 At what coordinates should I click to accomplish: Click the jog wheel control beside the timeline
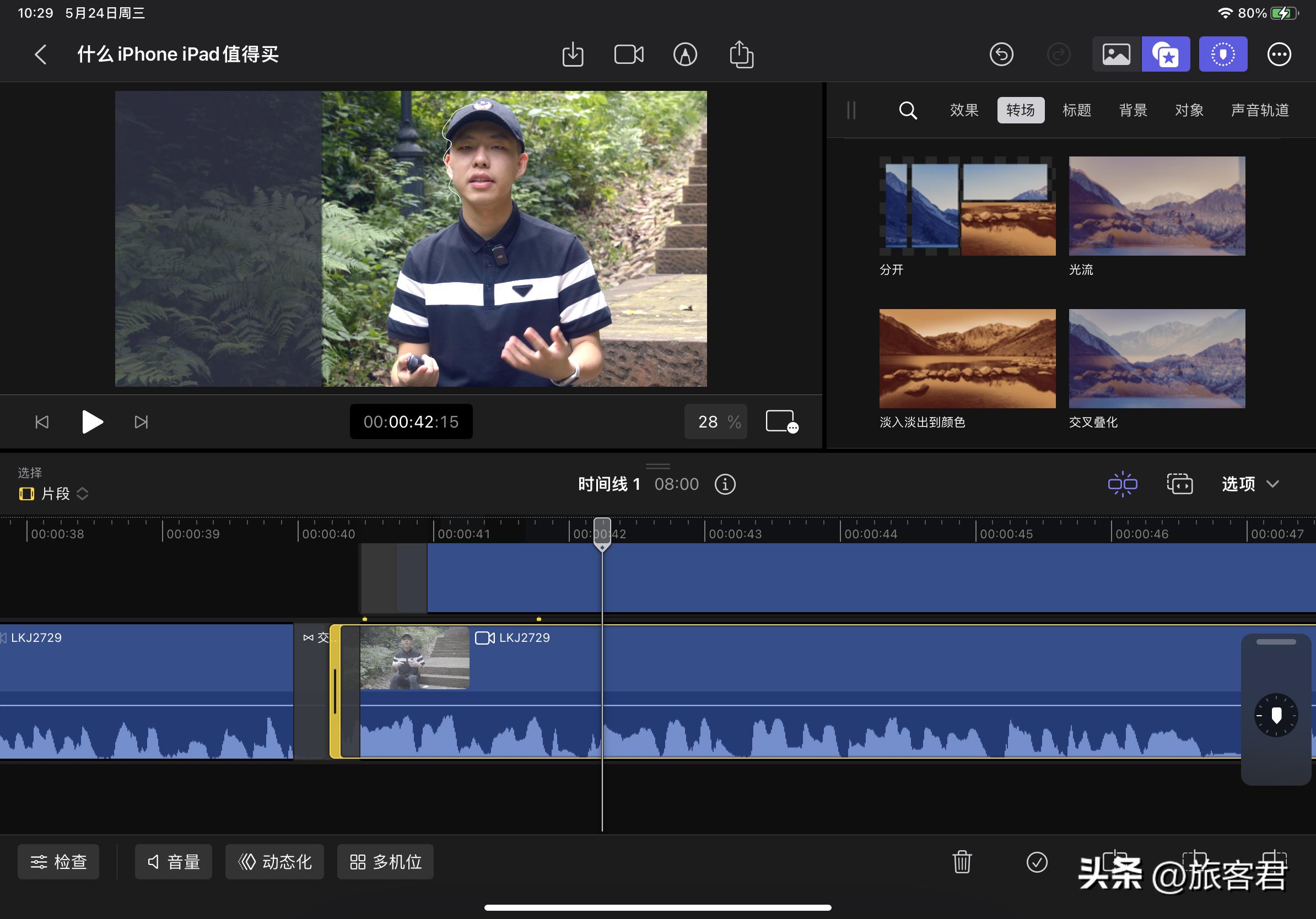[1276, 715]
